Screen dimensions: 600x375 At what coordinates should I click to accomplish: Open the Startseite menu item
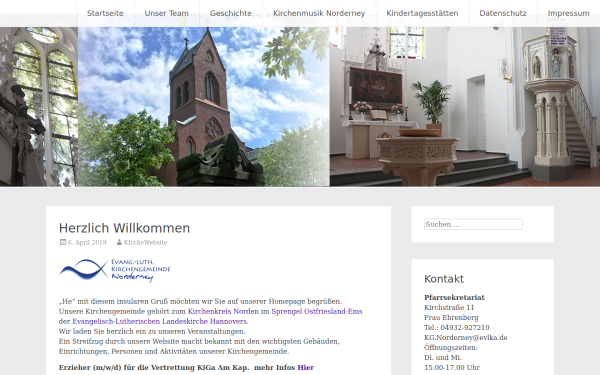(x=105, y=13)
